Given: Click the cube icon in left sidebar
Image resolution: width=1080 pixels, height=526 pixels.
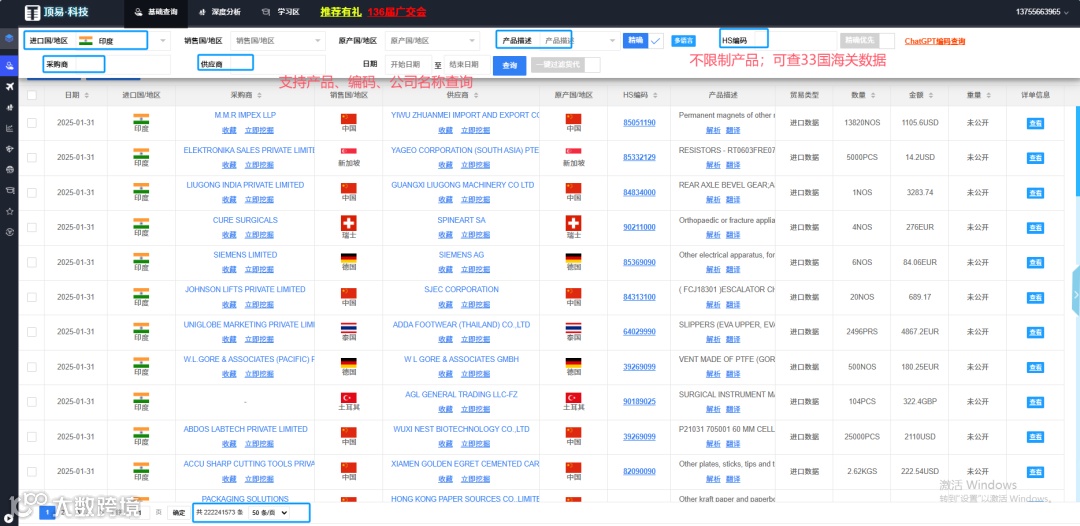Looking at the screenshot, I should (9, 38).
